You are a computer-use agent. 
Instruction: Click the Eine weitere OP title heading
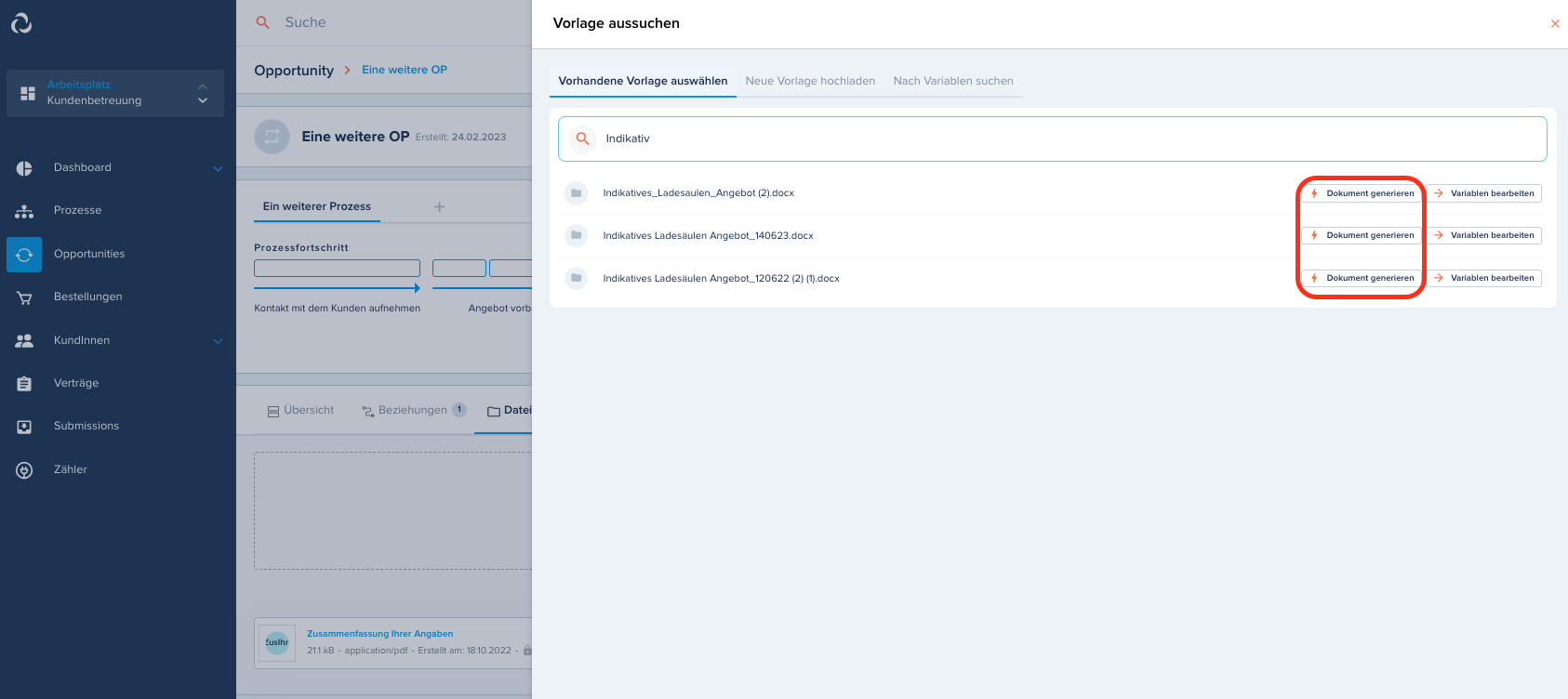(x=355, y=137)
